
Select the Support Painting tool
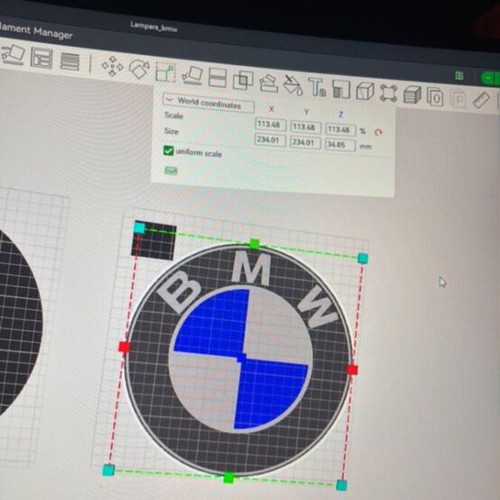pyautogui.click(x=268, y=83)
